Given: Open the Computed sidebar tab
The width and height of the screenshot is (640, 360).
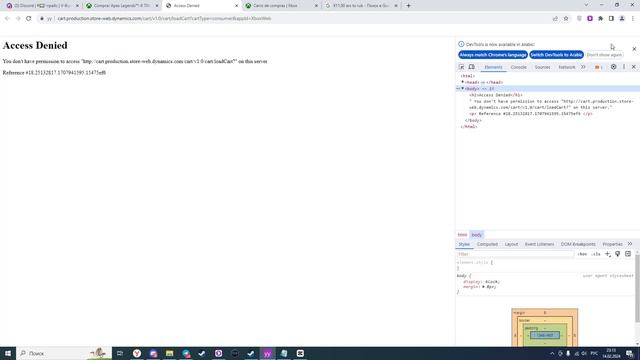Looking at the screenshot, I should [x=487, y=244].
